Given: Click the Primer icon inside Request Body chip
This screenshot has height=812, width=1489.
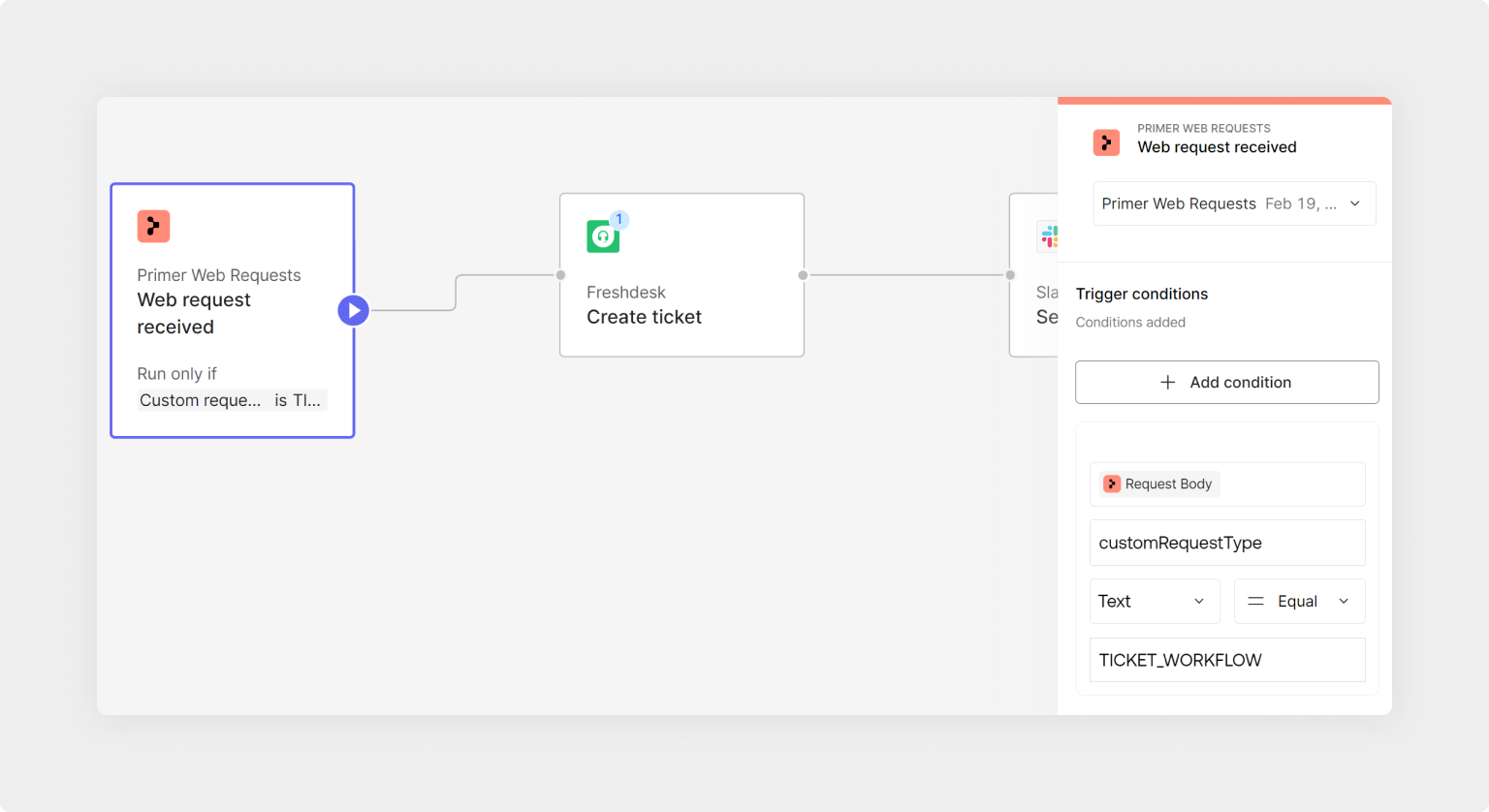Looking at the screenshot, I should 1112,484.
